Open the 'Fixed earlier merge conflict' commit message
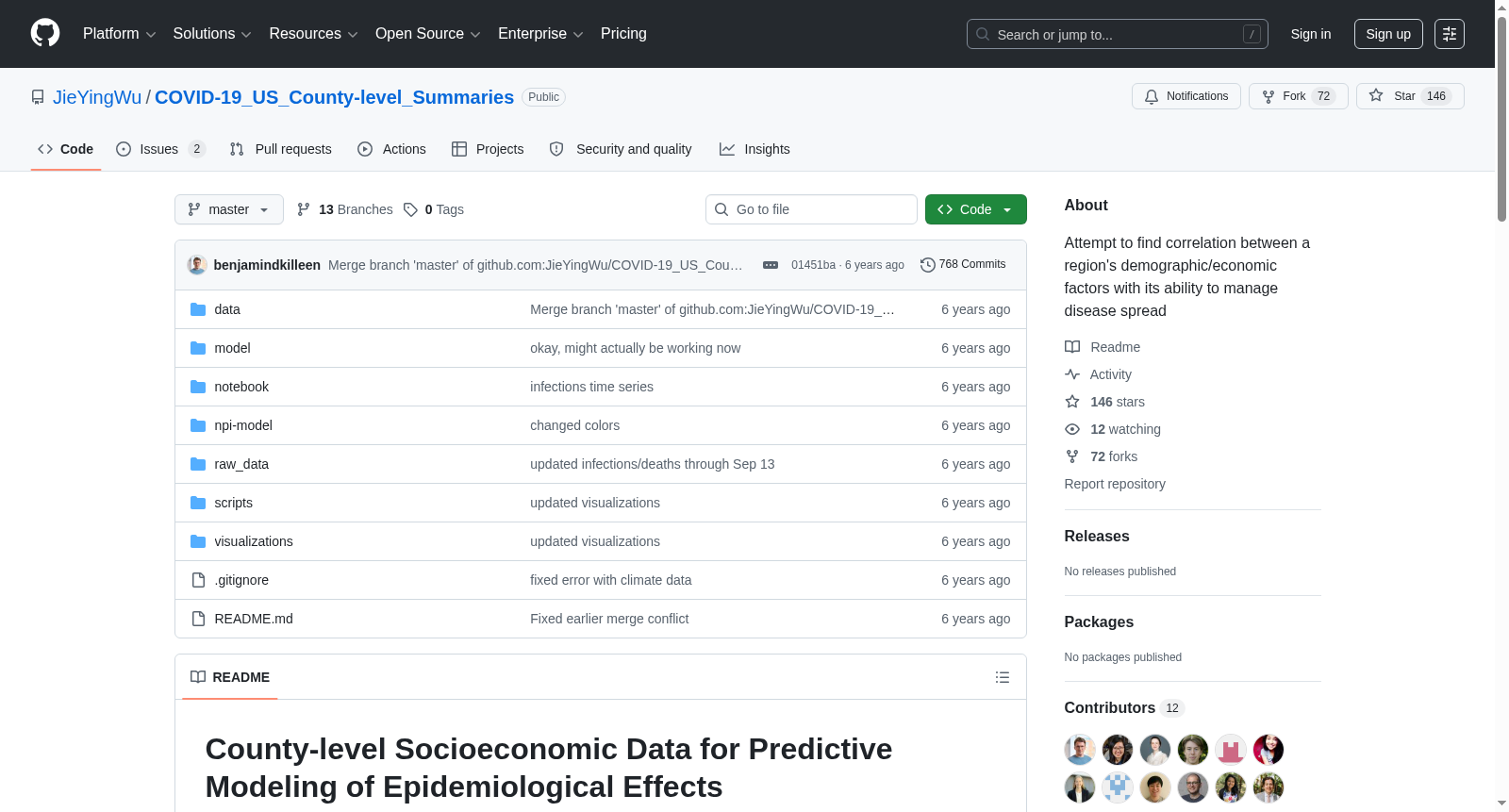This screenshot has height=812, width=1509. coord(609,619)
